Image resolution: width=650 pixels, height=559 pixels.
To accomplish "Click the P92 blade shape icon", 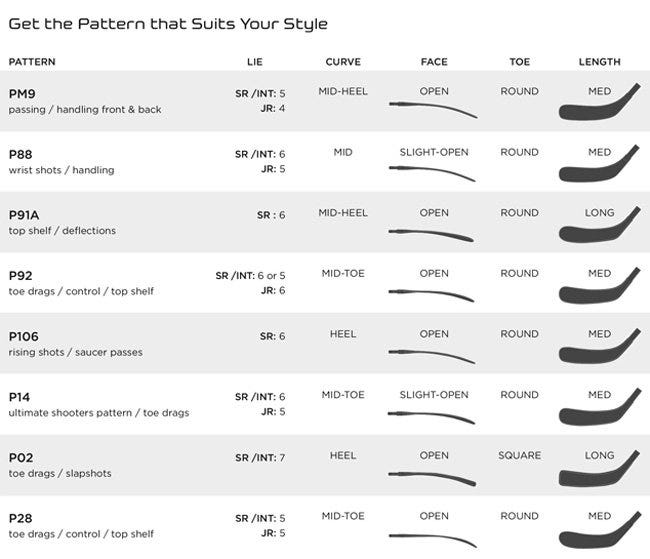I will point(598,288).
